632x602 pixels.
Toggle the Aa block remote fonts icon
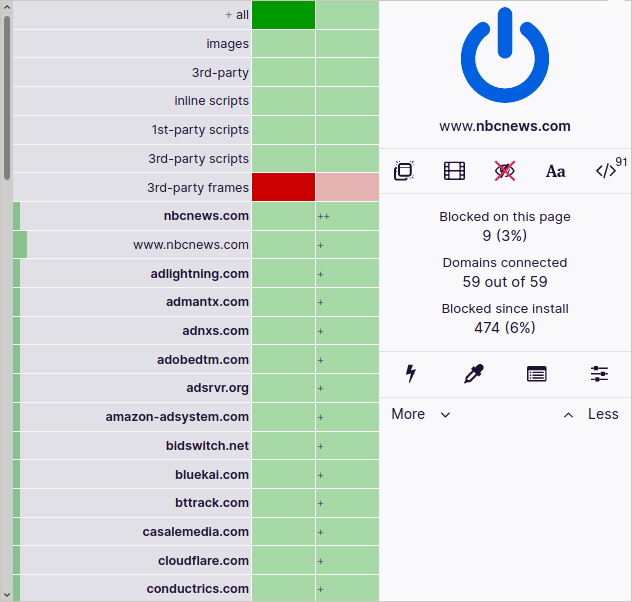[x=555, y=171]
